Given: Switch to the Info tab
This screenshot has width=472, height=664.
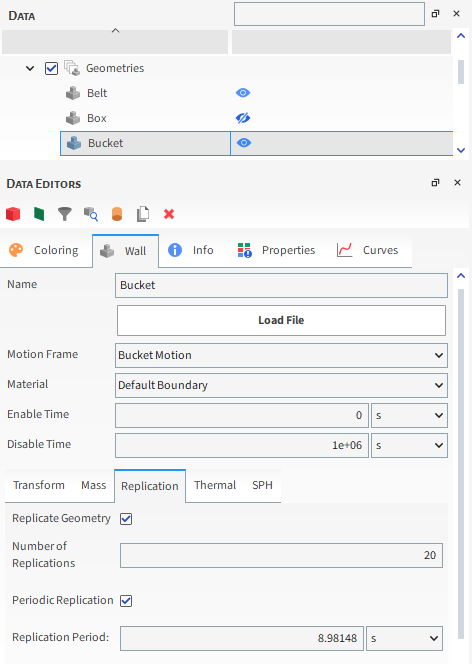Looking at the screenshot, I should (x=191, y=250).
